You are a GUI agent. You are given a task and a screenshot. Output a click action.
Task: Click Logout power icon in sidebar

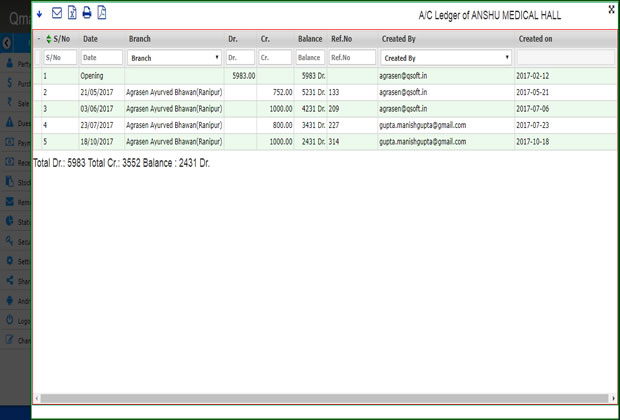click(10, 320)
